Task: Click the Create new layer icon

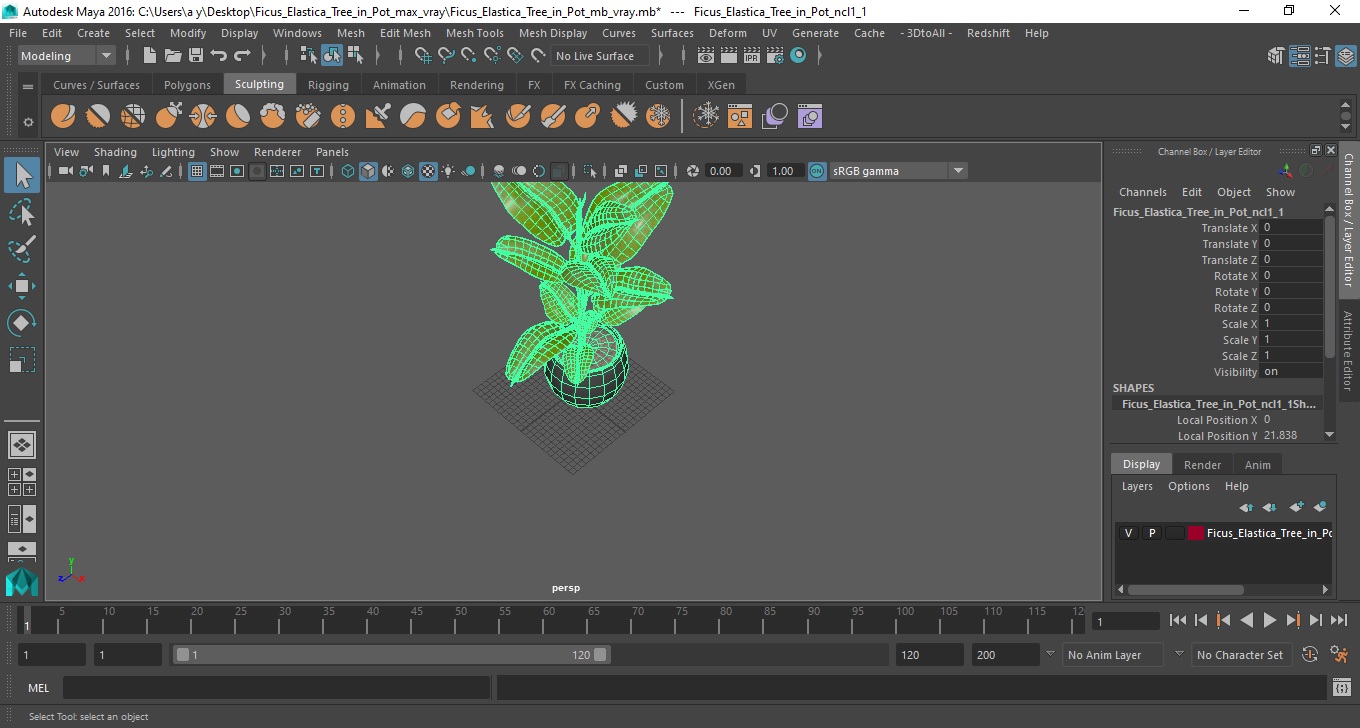Action: [1297, 507]
